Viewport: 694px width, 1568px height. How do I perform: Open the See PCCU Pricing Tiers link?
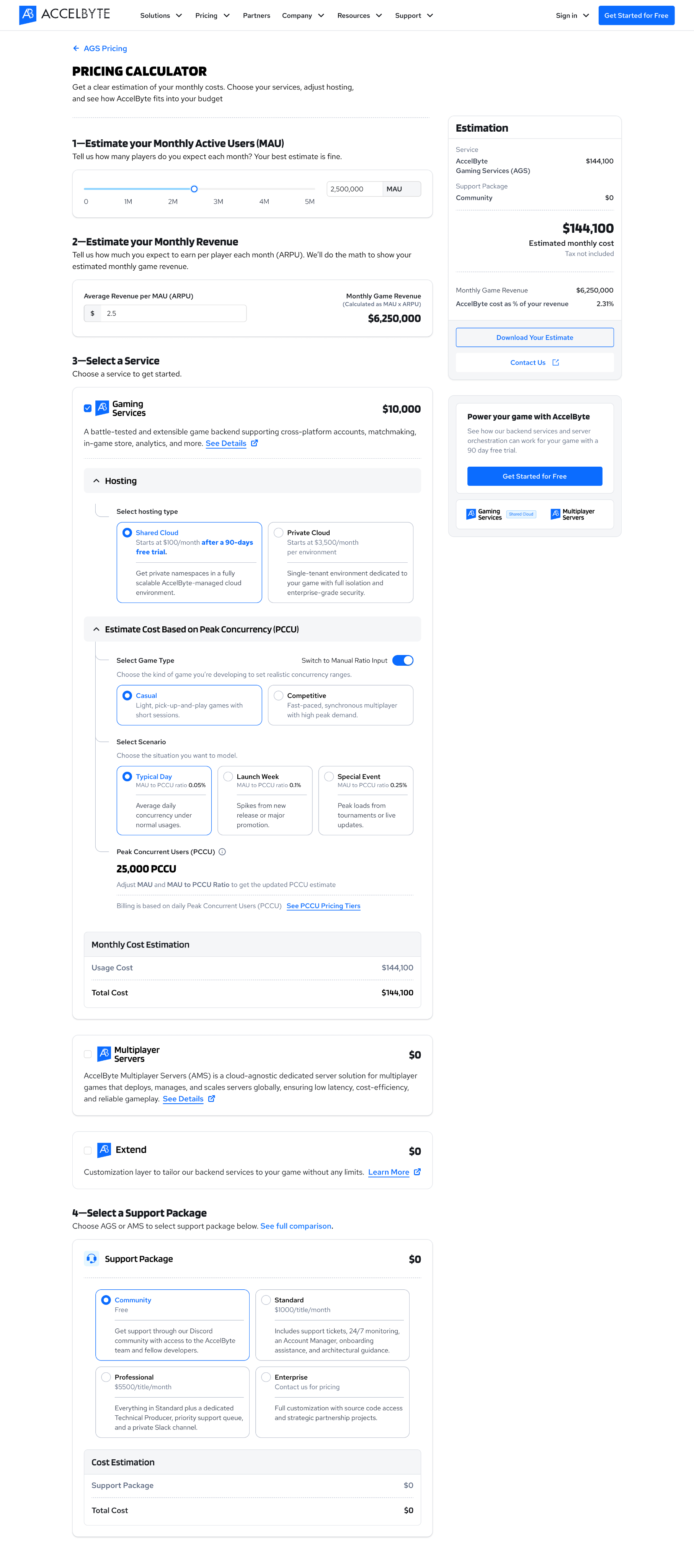tap(323, 906)
